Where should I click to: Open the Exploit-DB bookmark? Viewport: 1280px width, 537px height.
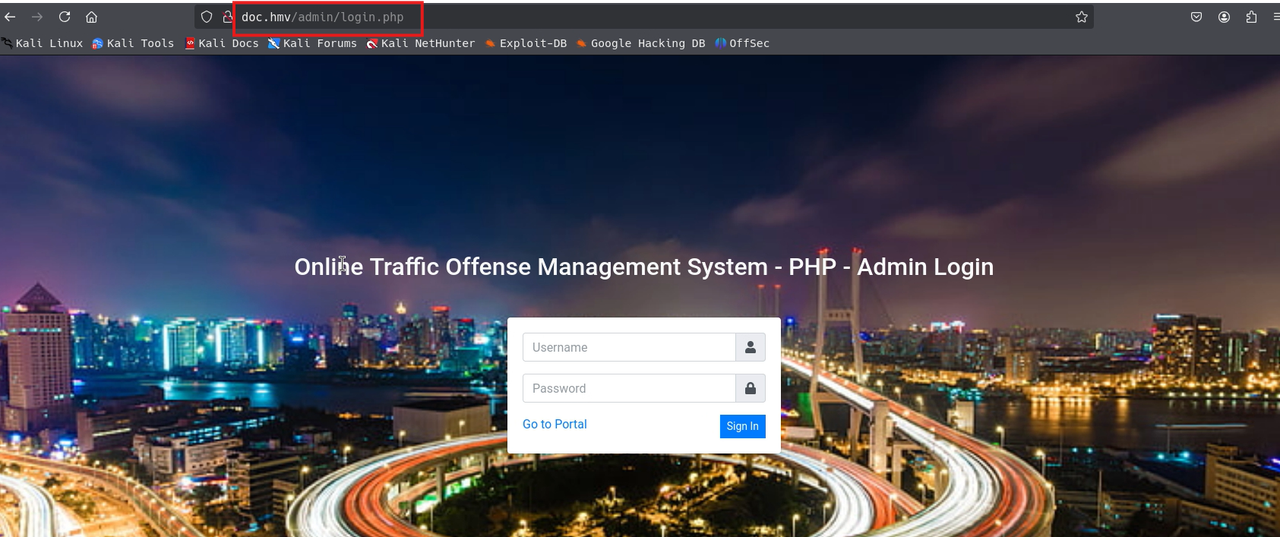pos(526,43)
